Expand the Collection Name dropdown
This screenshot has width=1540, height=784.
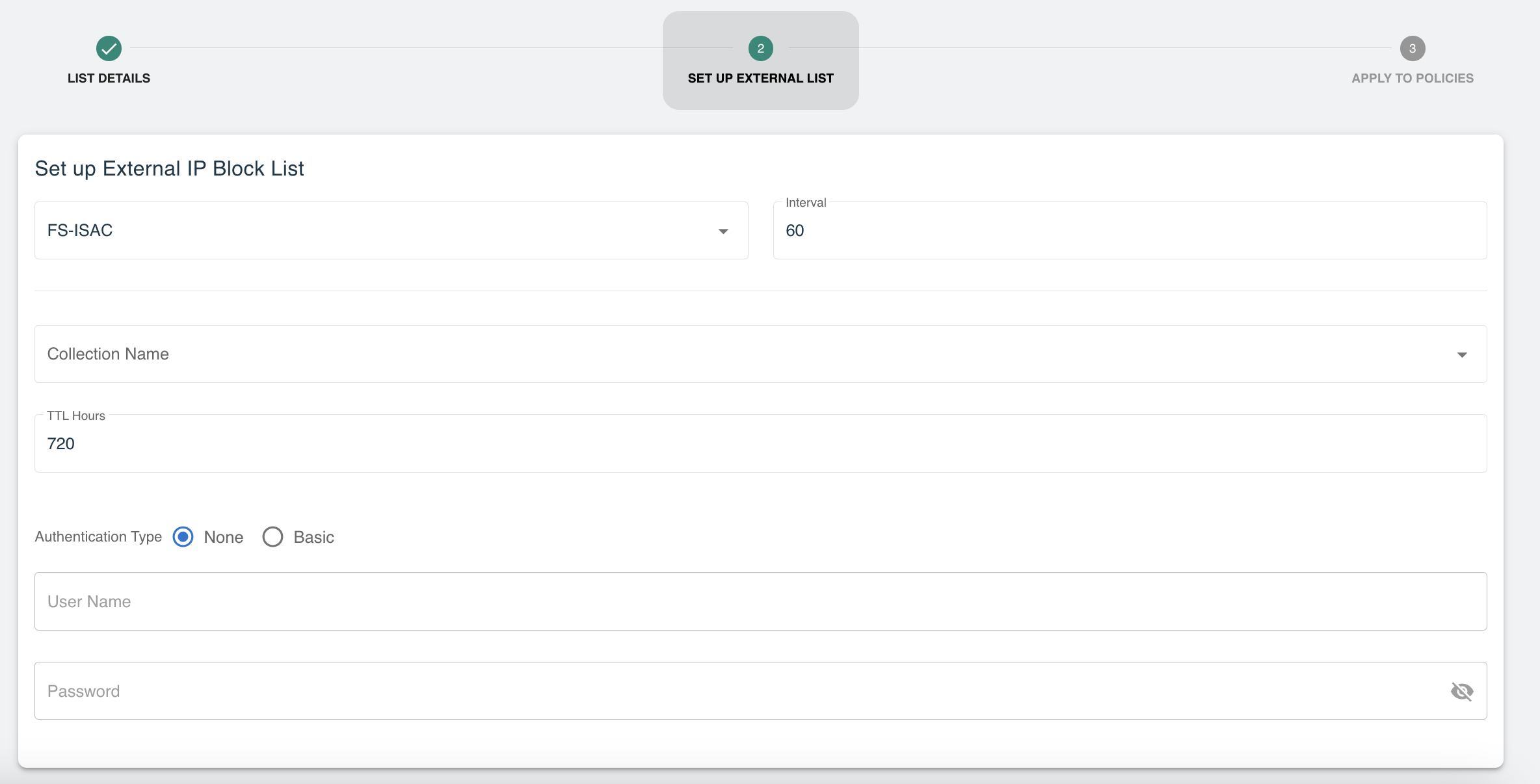point(761,354)
